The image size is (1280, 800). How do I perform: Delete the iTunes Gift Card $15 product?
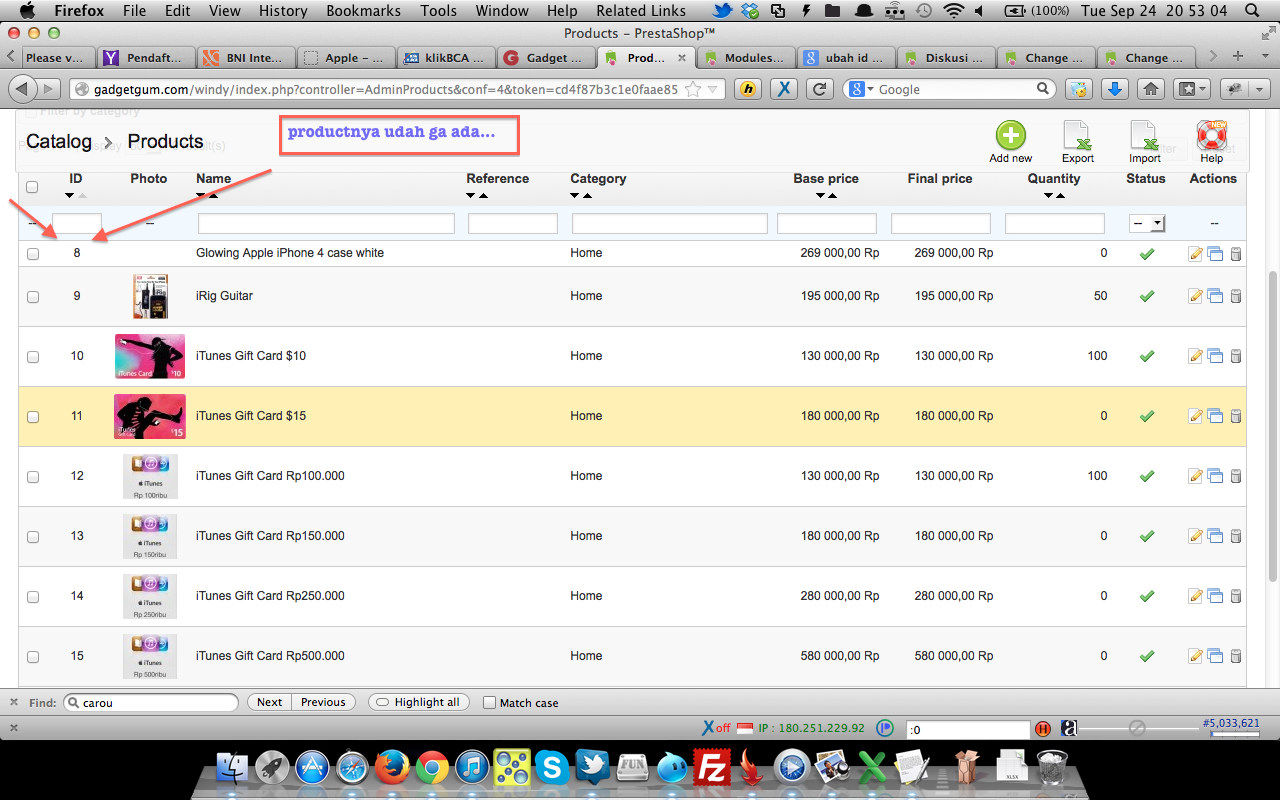click(1236, 416)
